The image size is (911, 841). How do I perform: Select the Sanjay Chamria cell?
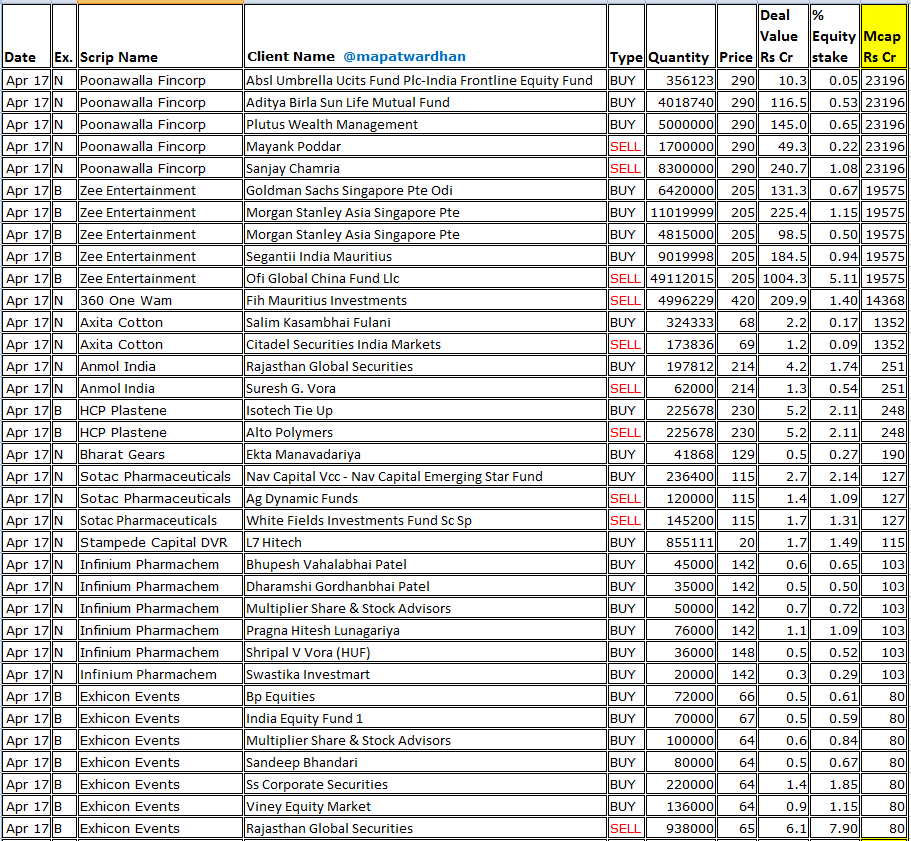425,168
